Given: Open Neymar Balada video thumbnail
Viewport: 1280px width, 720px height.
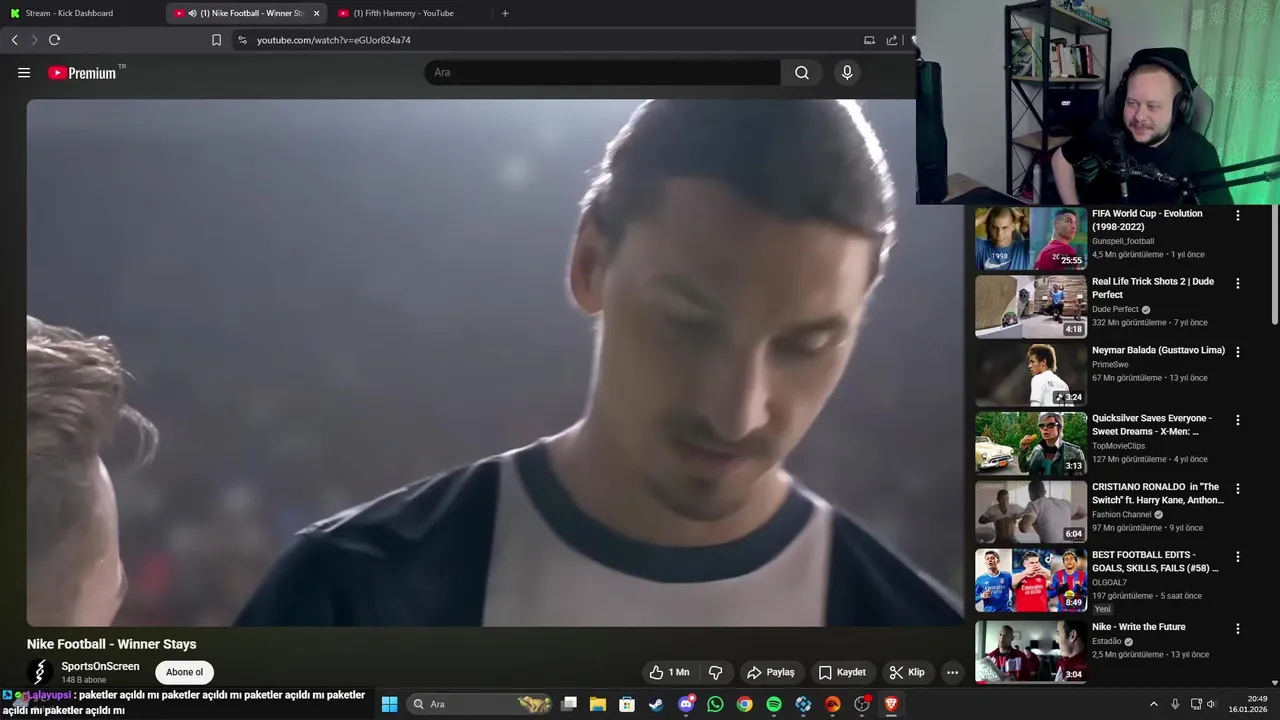Looking at the screenshot, I should pos(1031,375).
